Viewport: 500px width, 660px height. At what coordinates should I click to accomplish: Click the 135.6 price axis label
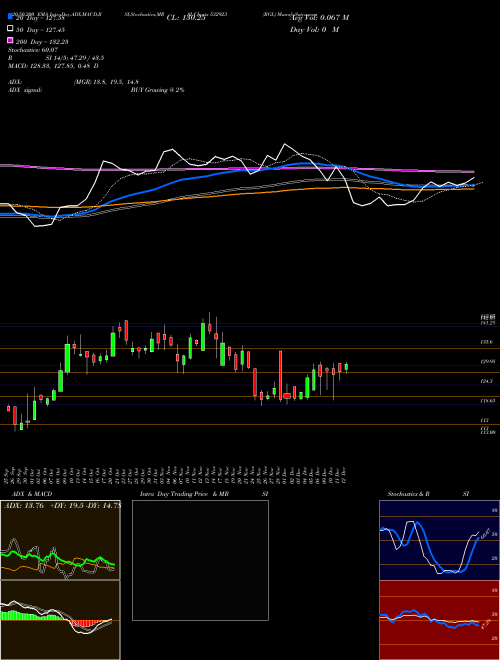pyautogui.click(x=486, y=342)
